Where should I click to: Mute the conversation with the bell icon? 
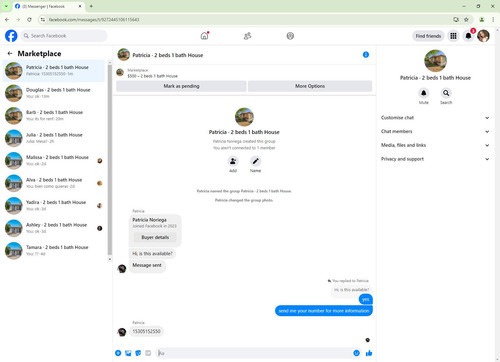[x=423, y=93]
